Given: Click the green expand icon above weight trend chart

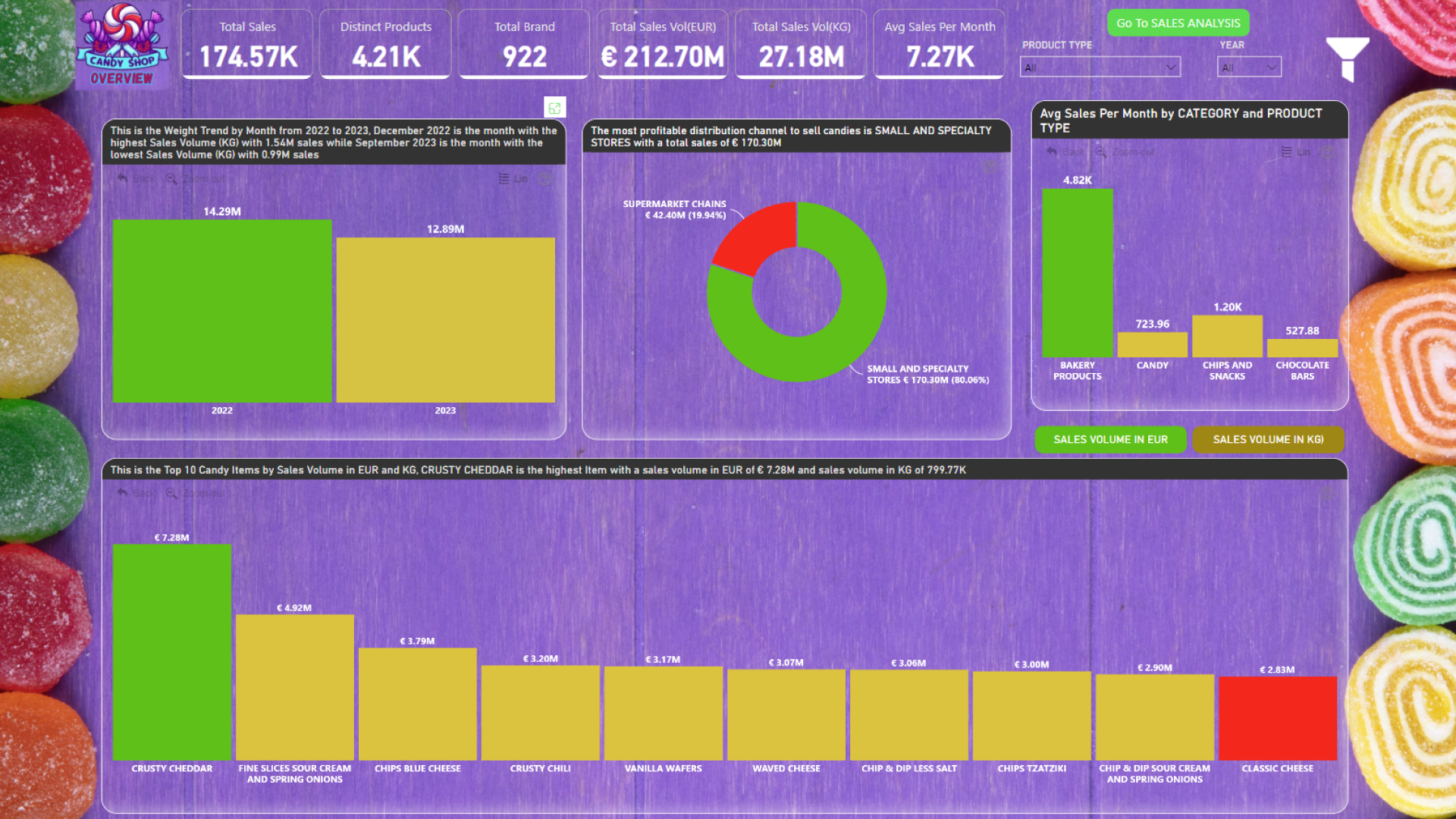Looking at the screenshot, I should [x=555, y=108].
